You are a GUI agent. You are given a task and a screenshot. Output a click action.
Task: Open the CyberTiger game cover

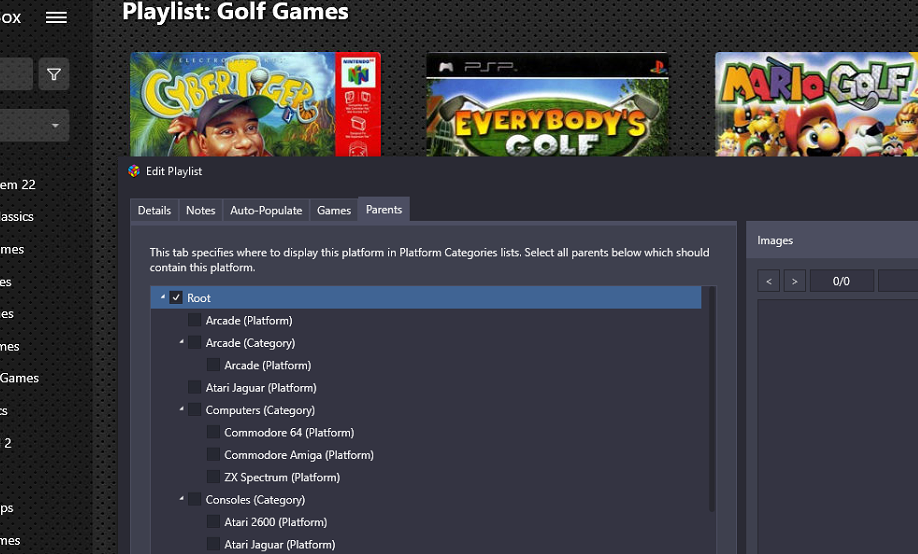point(255,104)
